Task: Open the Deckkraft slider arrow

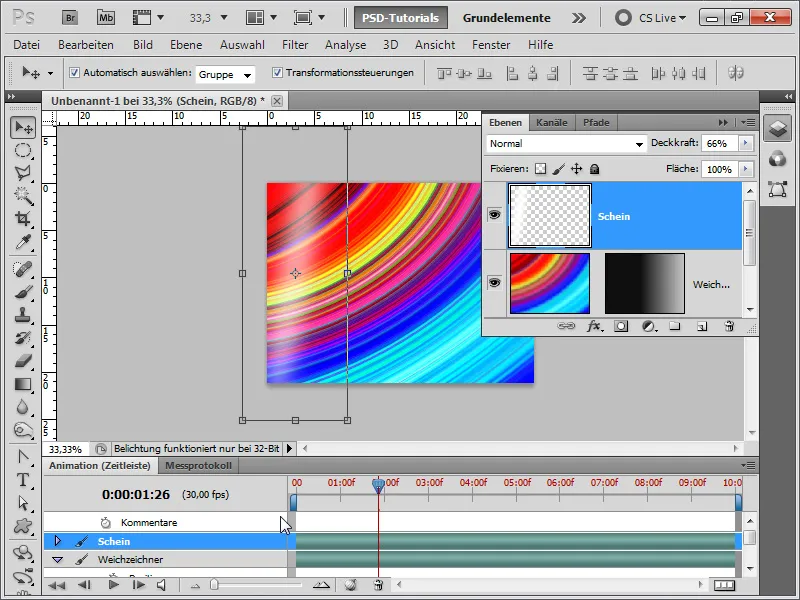Action: click(x=746, y=143)
